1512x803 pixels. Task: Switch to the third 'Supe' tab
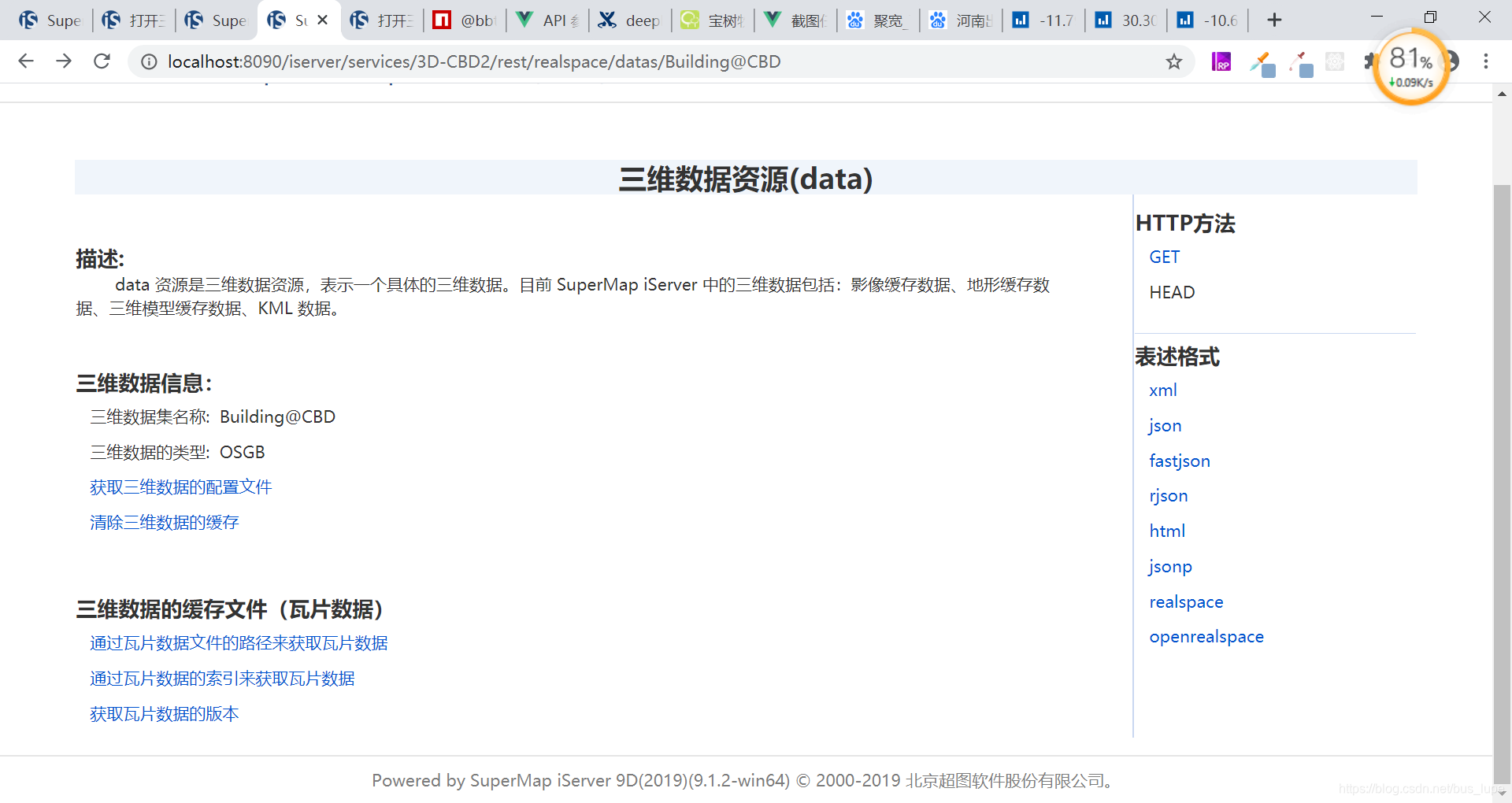(217, 20)
